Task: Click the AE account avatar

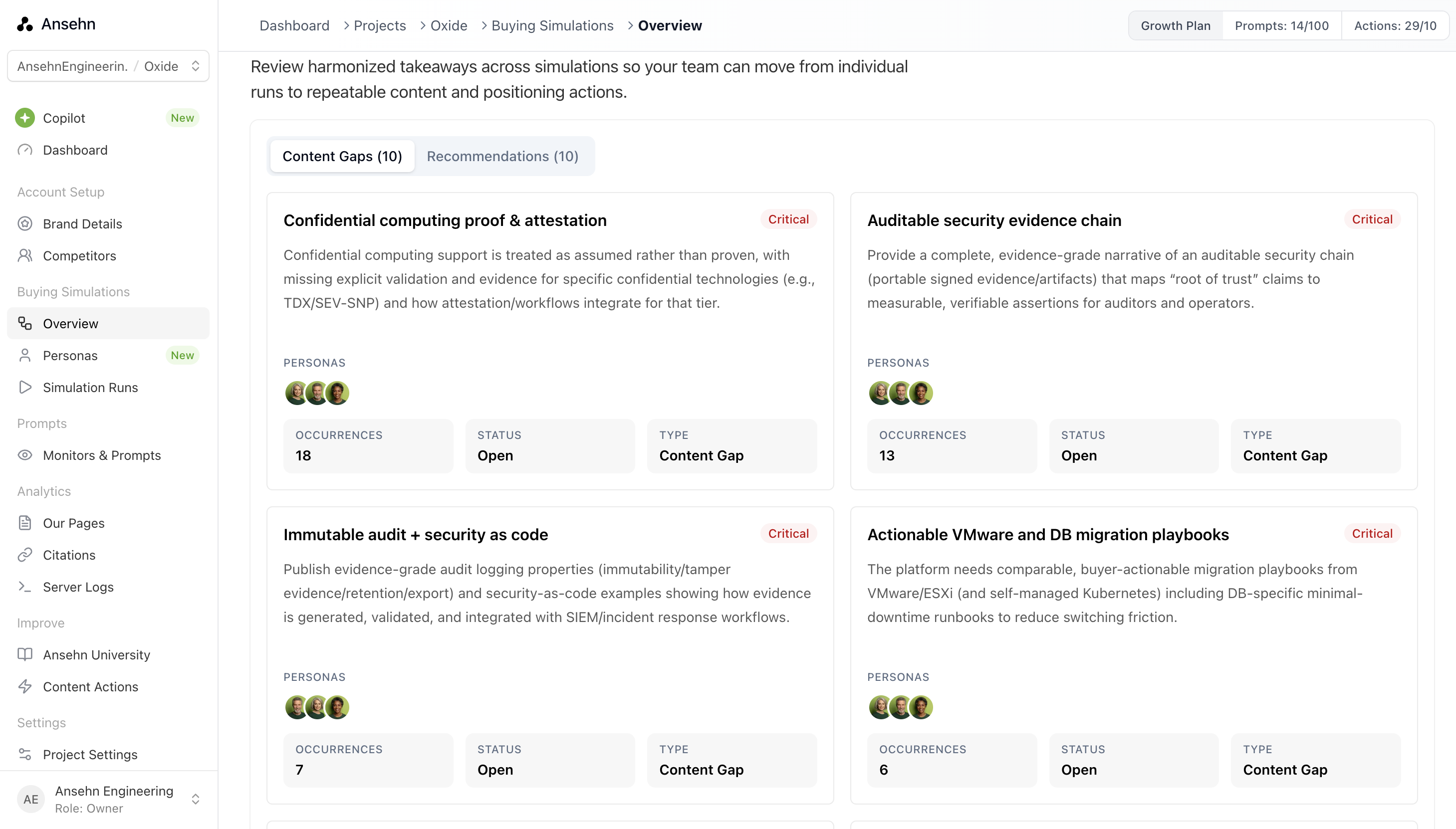Action: [x=31, y=799]
